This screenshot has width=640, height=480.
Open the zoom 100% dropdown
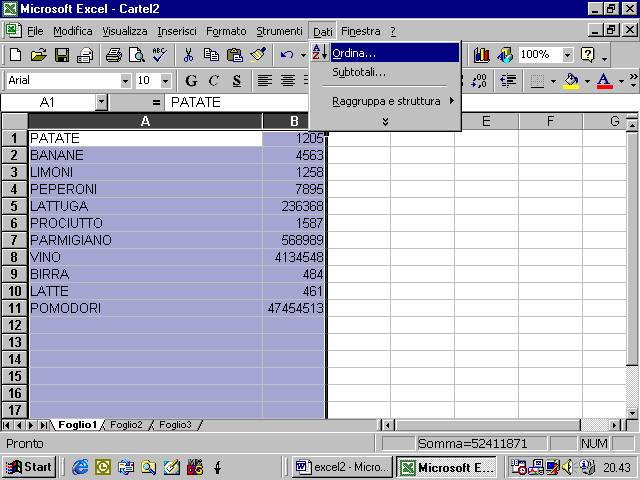tap(567, 55)
